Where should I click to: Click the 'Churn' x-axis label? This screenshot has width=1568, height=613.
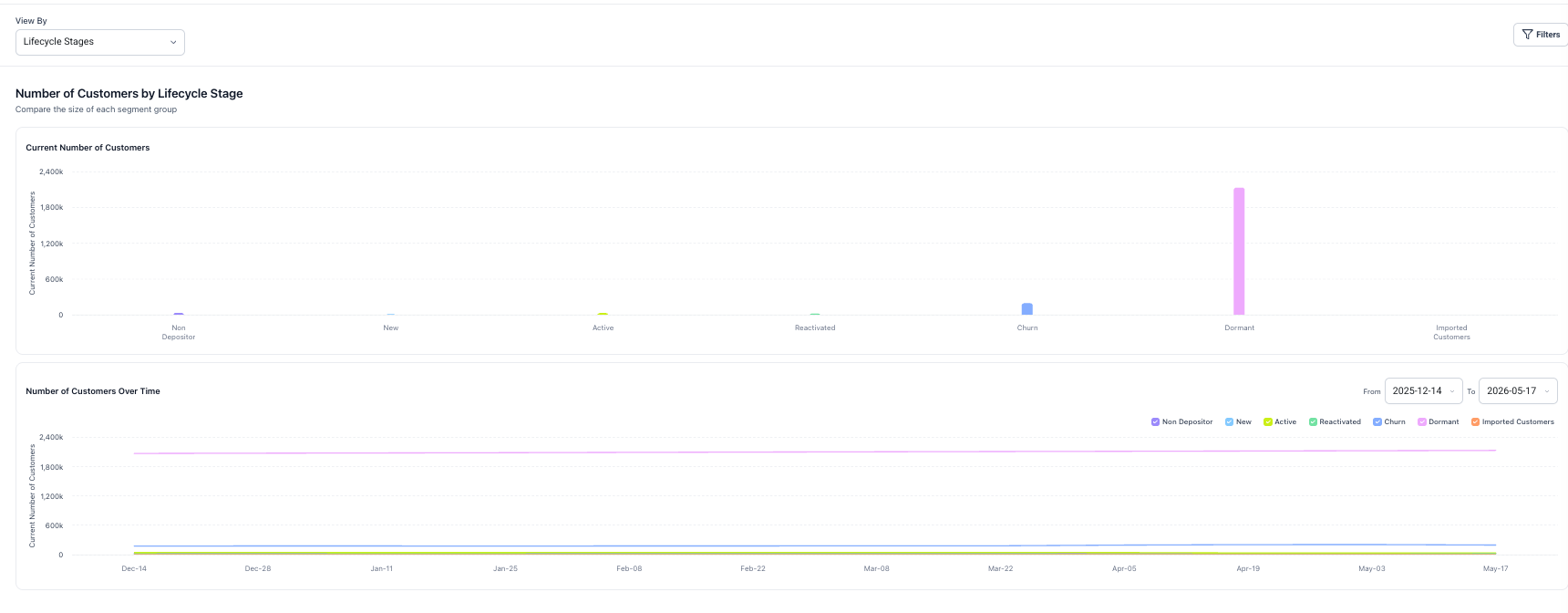[x=1027, y=327]
